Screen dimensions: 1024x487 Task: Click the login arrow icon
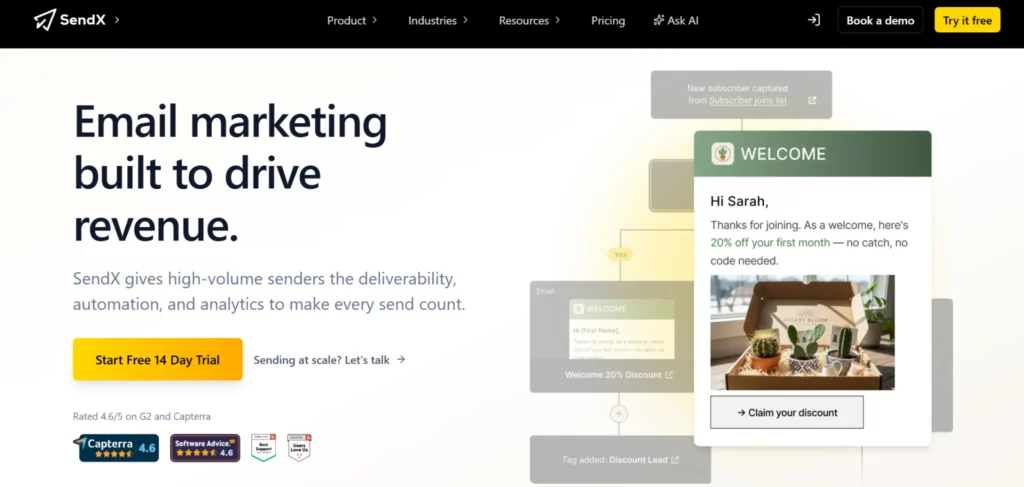(x=813, y=20)
